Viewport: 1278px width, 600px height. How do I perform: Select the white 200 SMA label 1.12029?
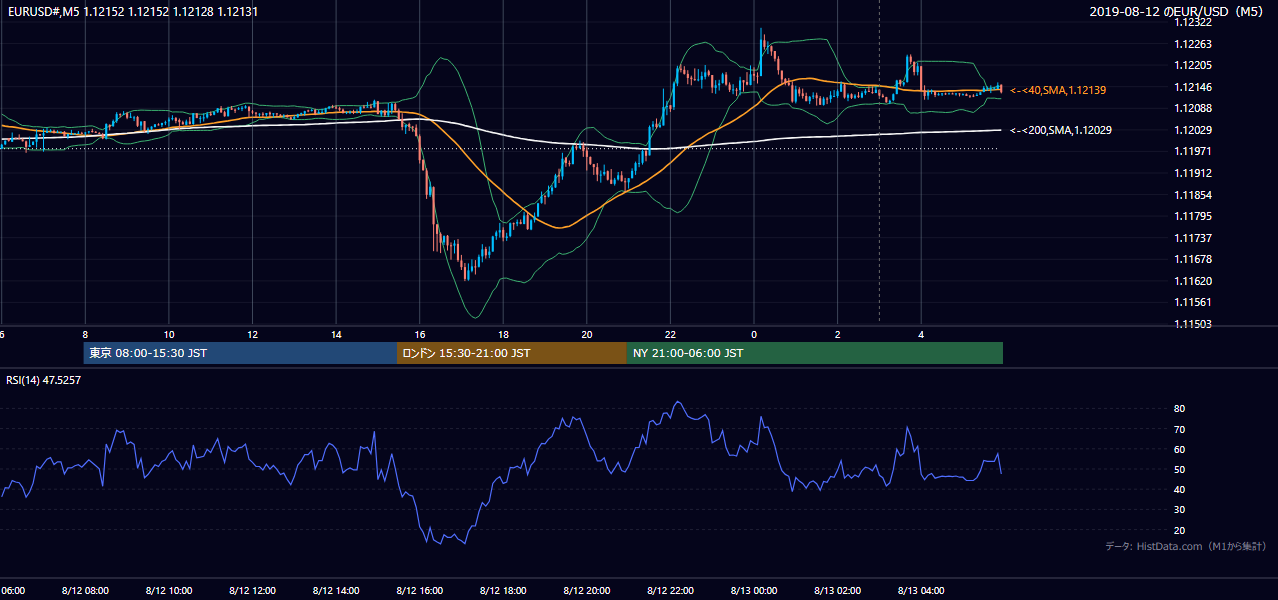pyautogui.click(x=1062, y=130)
